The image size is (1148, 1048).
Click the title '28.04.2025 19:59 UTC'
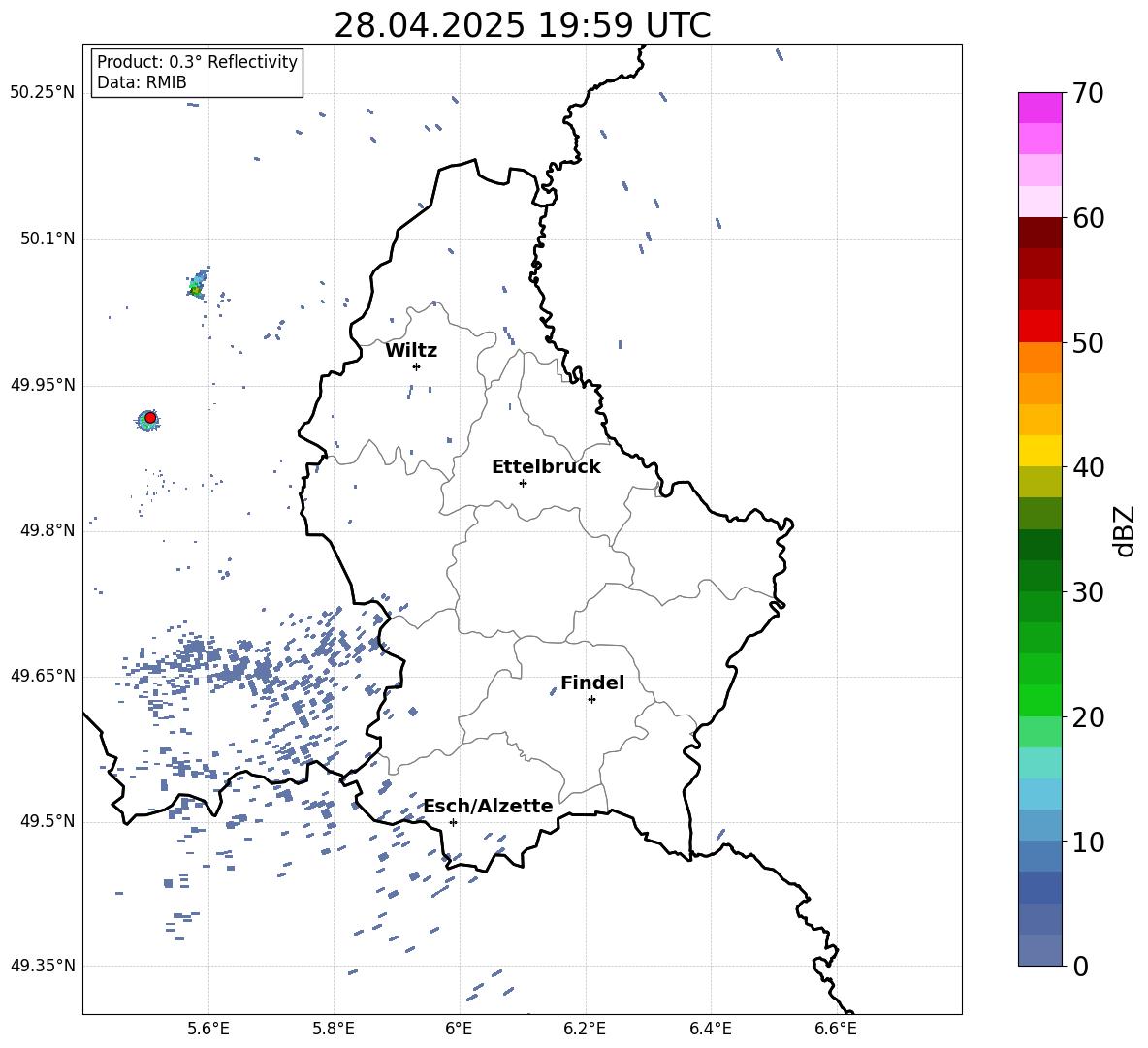click(x=522, y=25)
